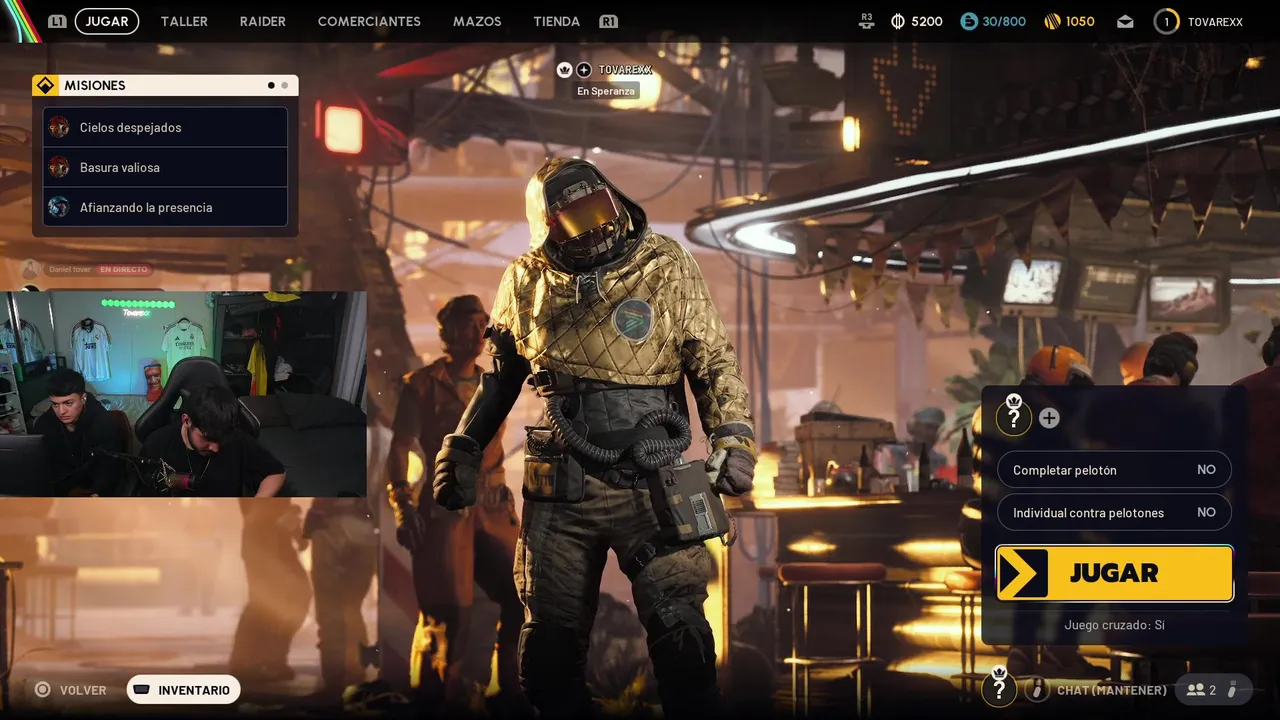Click the R1 next-tab icon

608,21
